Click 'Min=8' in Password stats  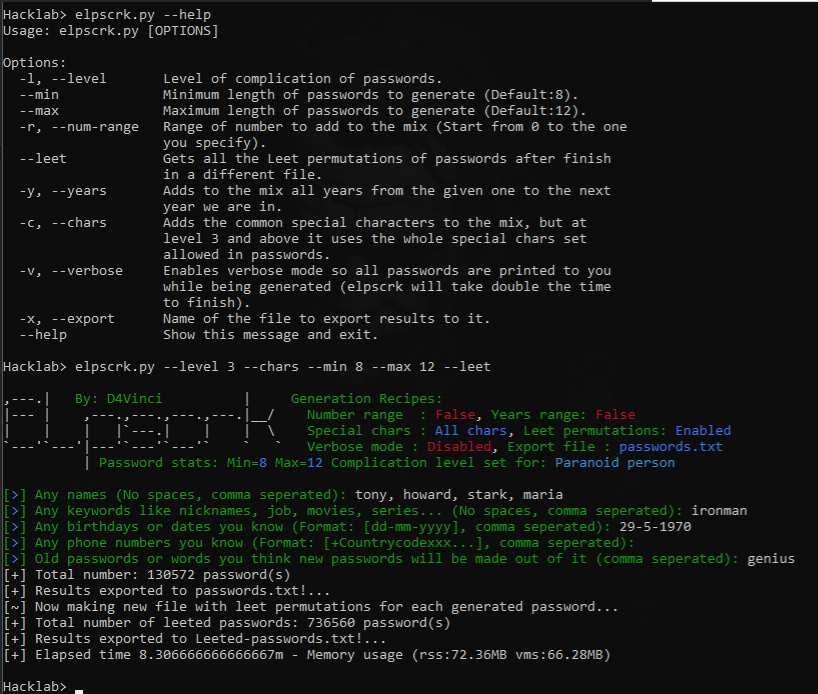(247, 463)
